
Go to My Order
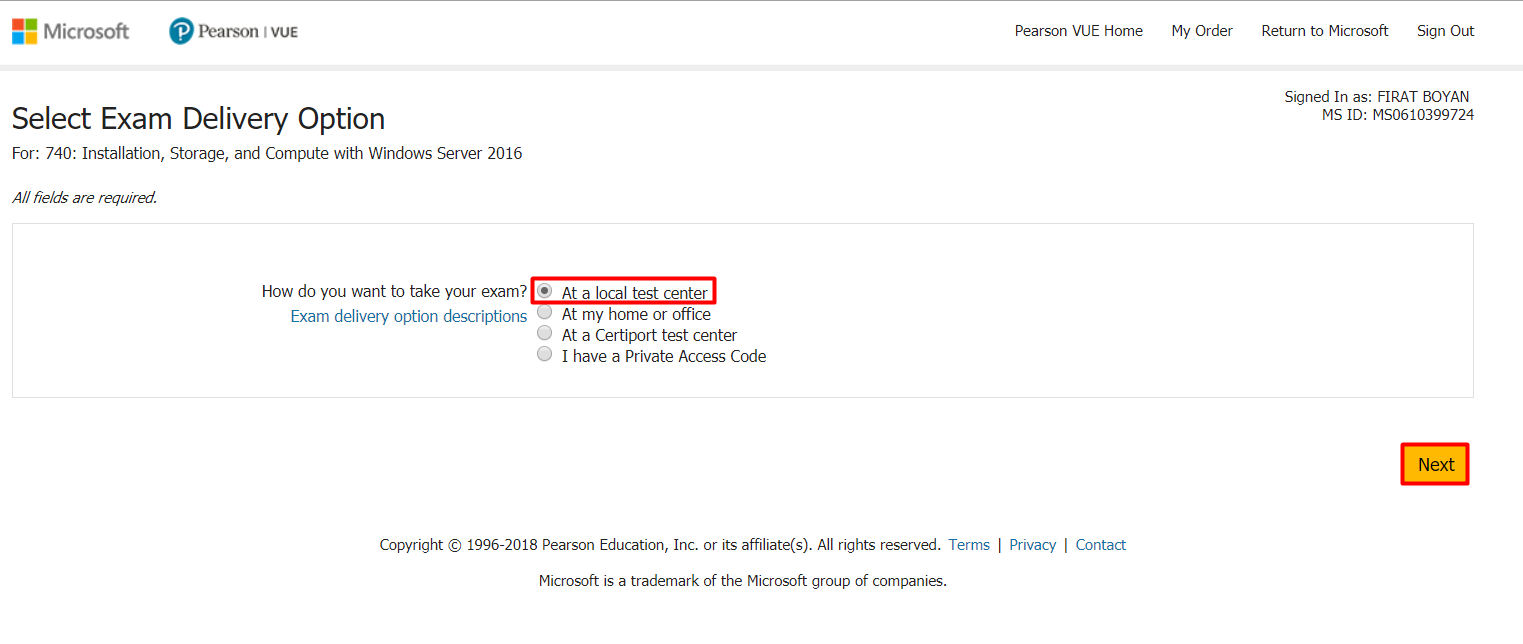[1202, 31]
